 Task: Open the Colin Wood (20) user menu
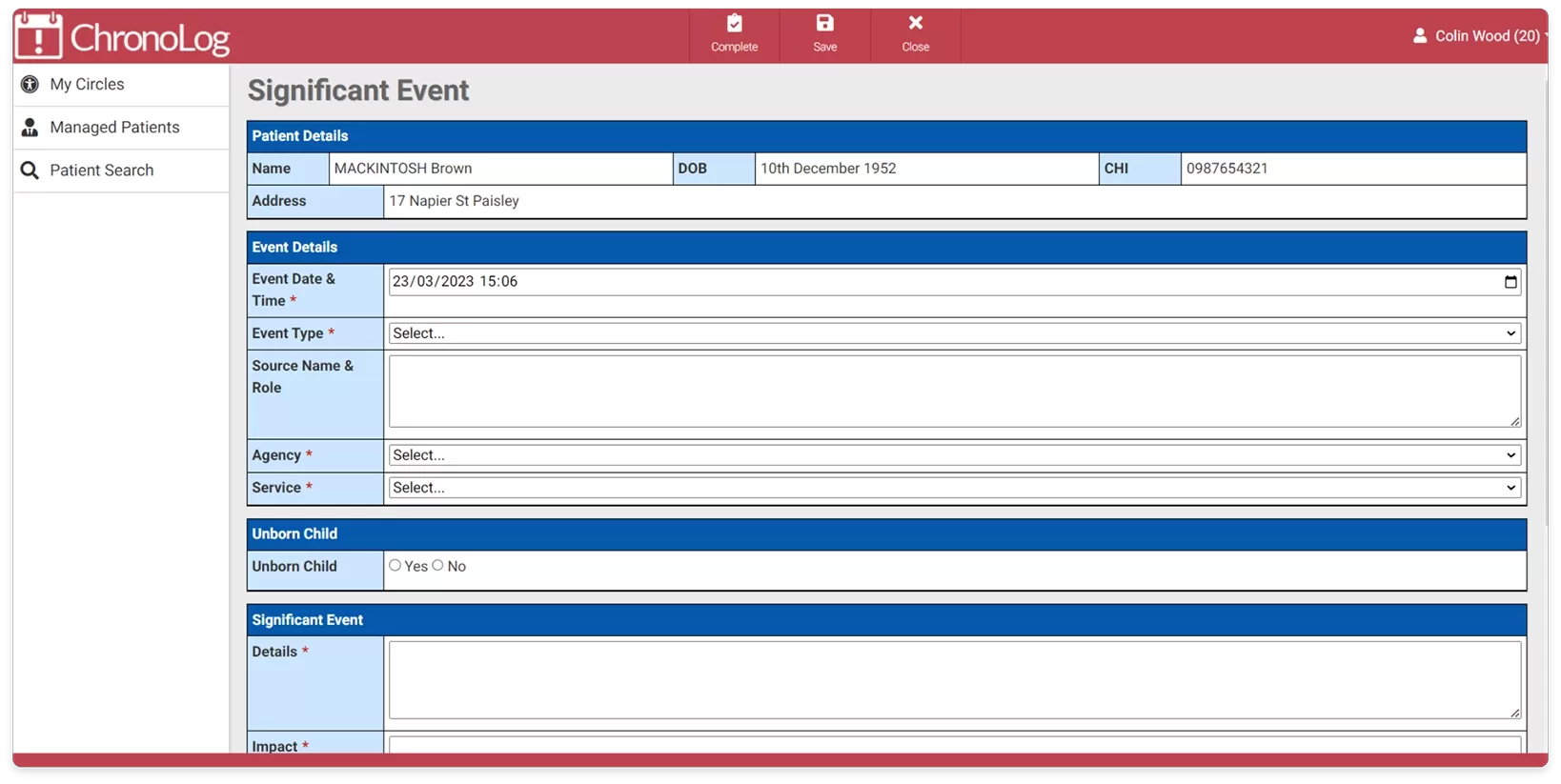pos(1487,36)
